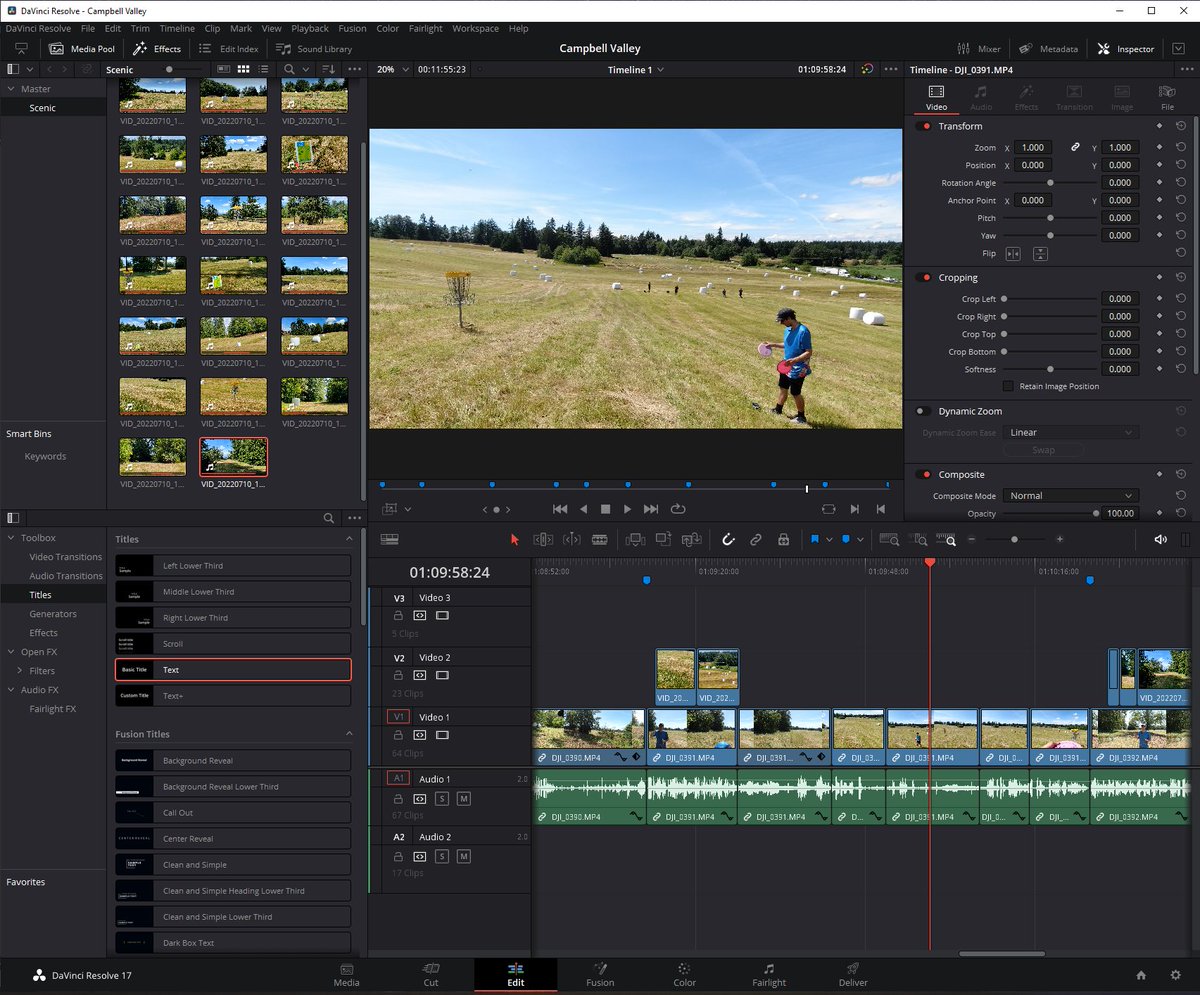Image resolution: width=1200 pixels, height=995 pixels.
Task: Switch to the Cut page
Action: click(431, 974)
